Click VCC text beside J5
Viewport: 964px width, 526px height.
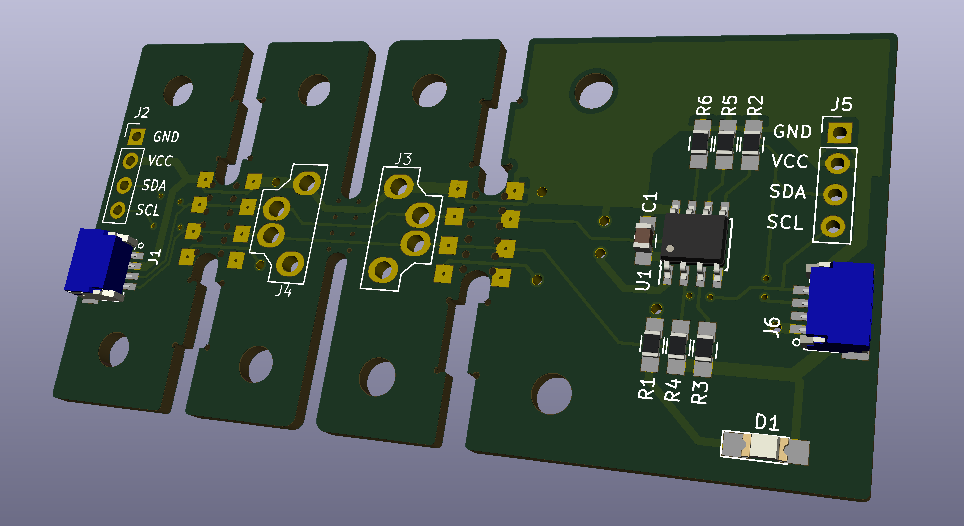point(789,161)
